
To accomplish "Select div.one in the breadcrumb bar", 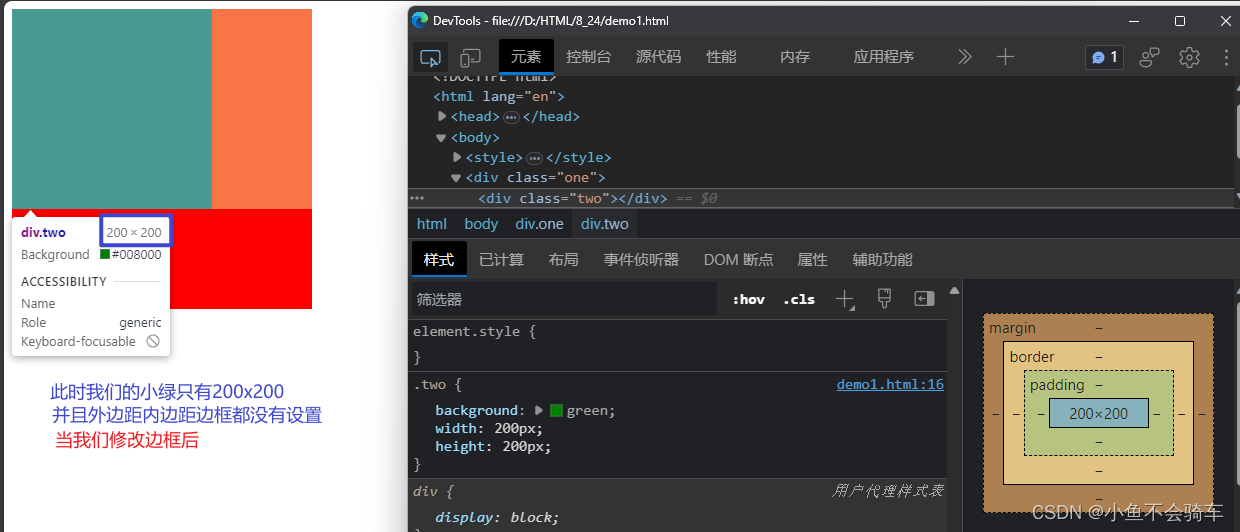I will (540, 224).
